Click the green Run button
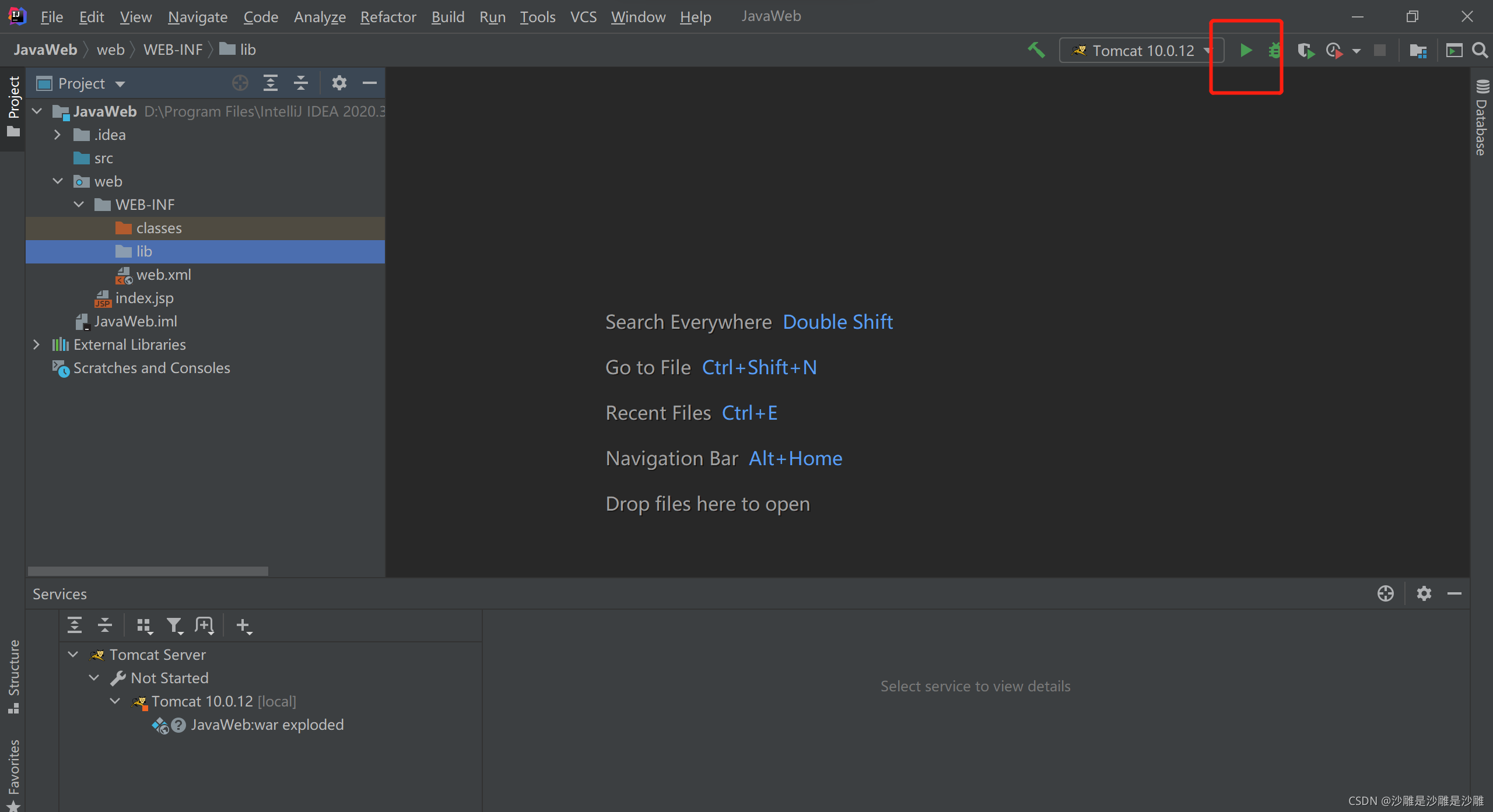Viewport: 1493px width, 812px height. (1245, 51)
